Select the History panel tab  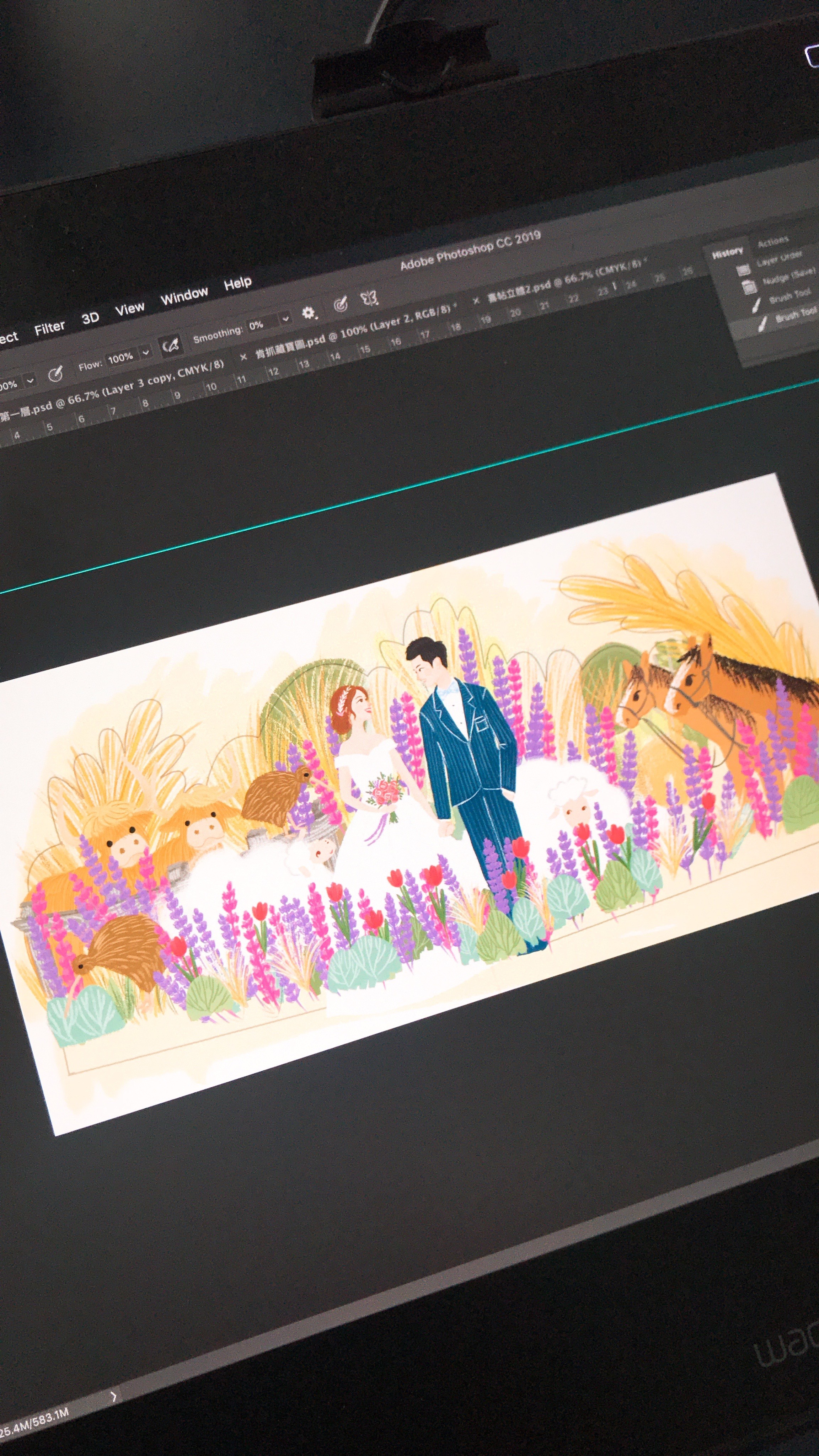tap(727, 253)
